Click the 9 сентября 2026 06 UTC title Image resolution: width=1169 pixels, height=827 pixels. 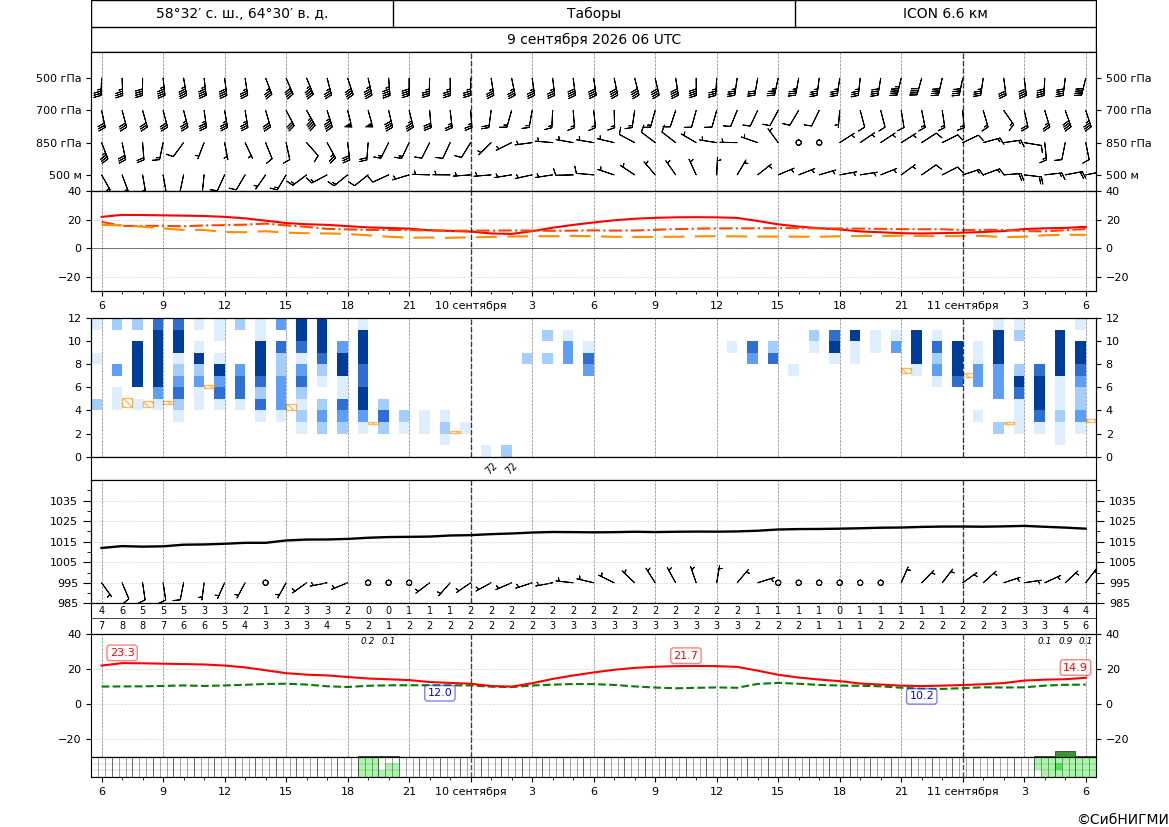tap(593, 40)
